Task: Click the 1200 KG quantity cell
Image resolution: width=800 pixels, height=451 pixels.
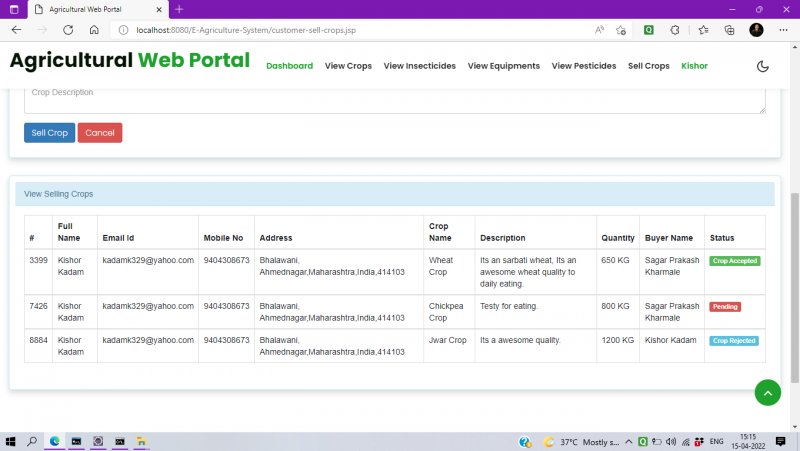Action: (617, 346)
